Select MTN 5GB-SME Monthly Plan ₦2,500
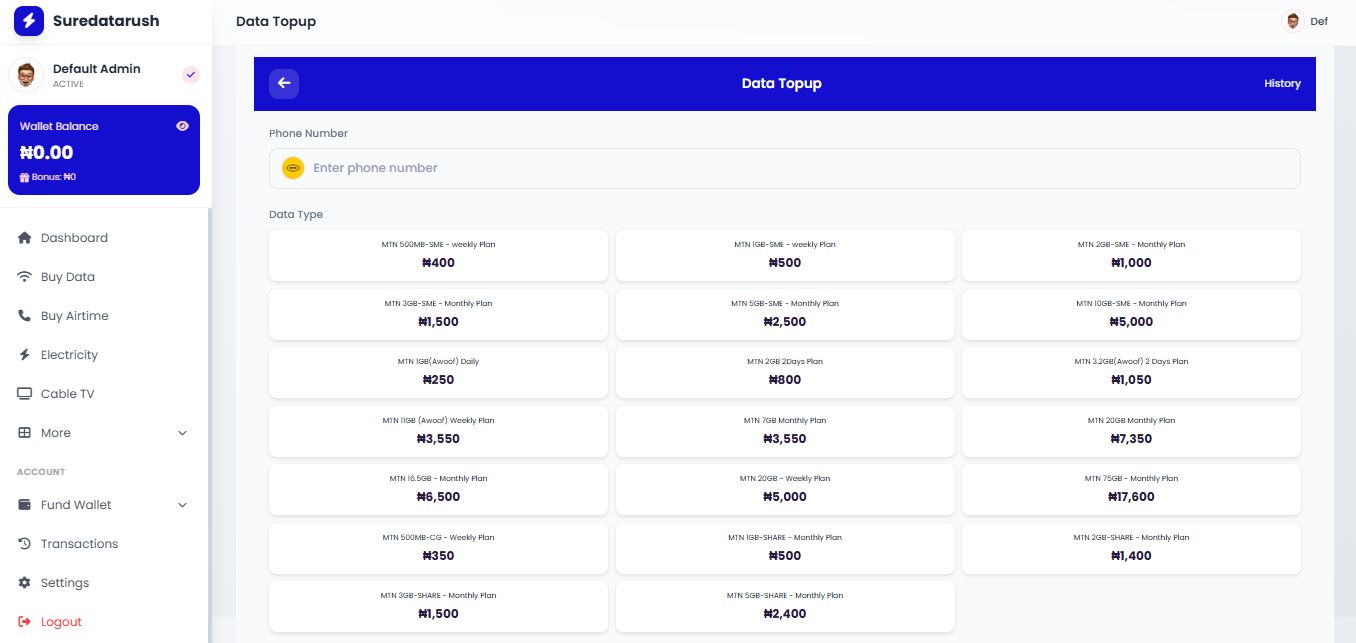Screen dimensions: 1356x643 click(785, 314)
